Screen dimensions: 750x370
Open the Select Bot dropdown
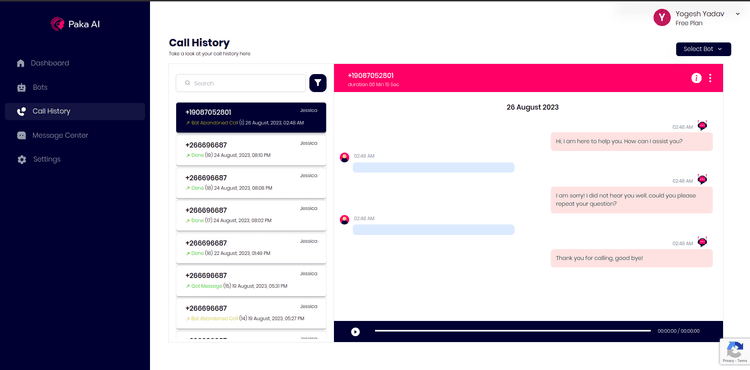(703, 49)
